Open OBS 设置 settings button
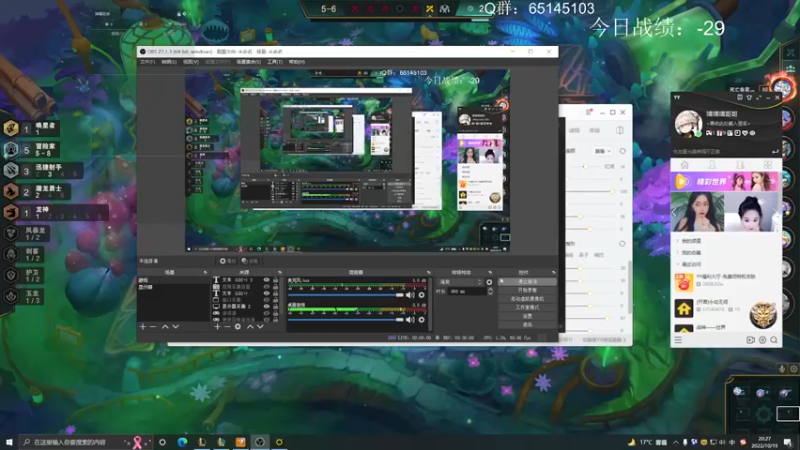 coord(527,316)
